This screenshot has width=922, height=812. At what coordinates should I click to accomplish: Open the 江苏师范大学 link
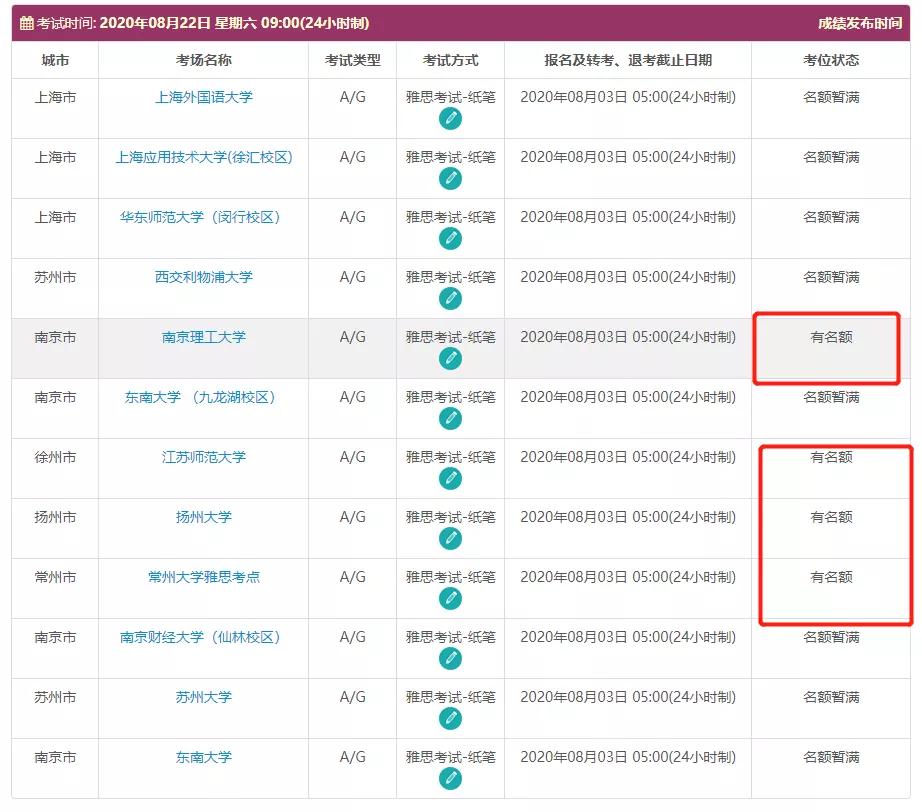click(203, 457)
